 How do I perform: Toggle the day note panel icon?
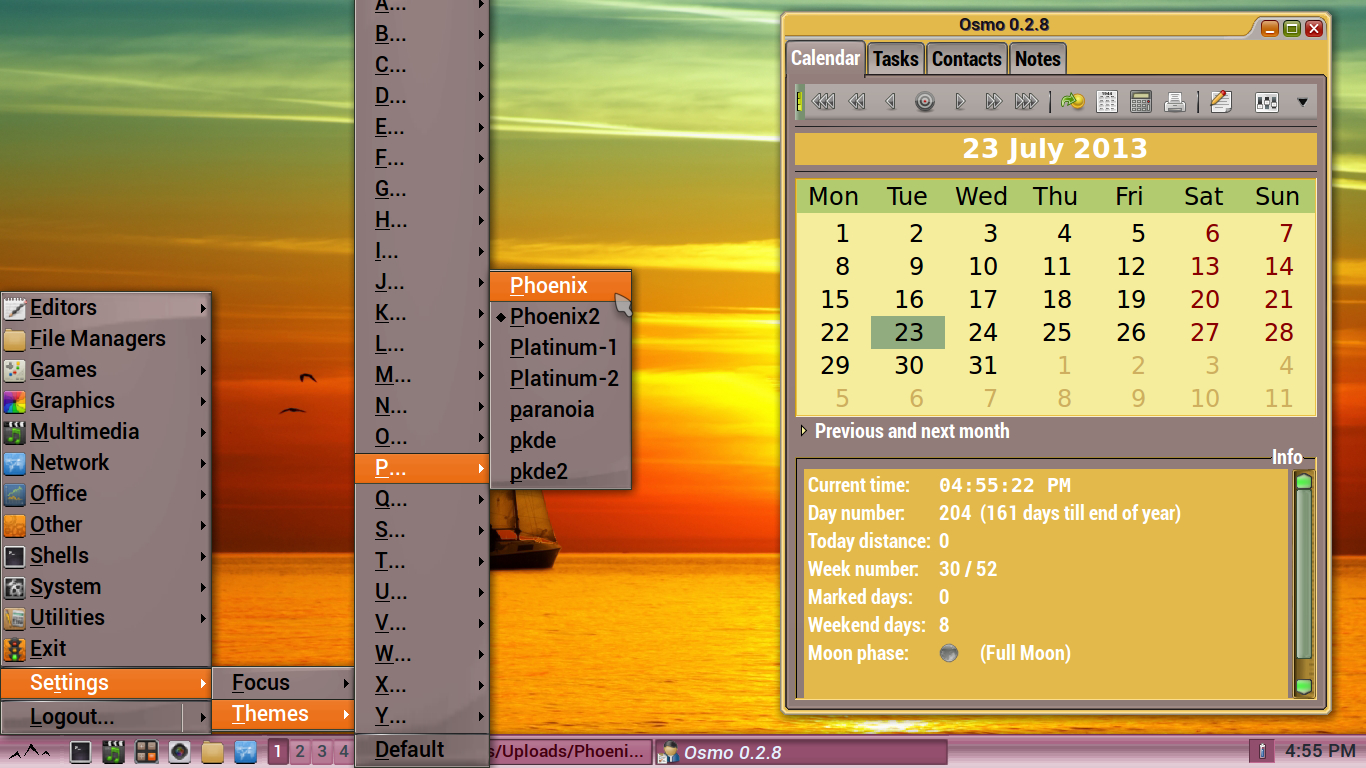coord(1221,101)
